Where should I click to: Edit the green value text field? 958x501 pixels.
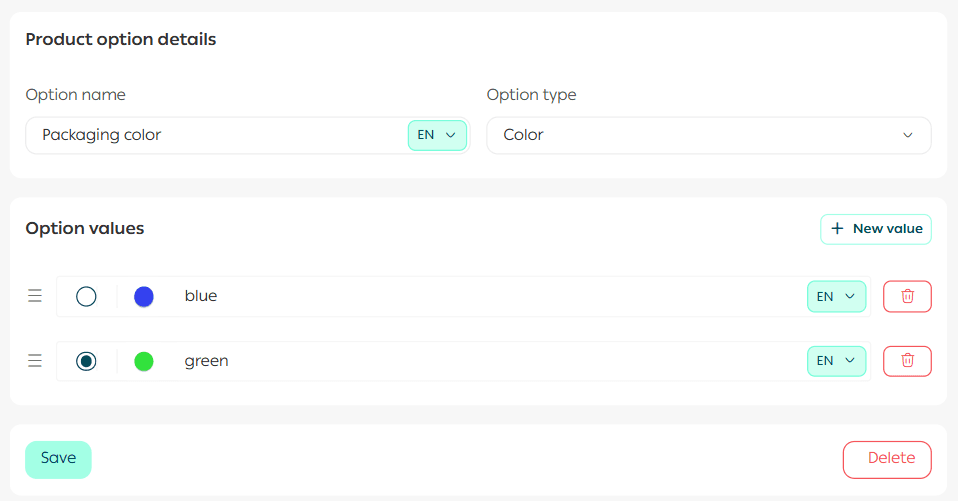pos(480,361)
